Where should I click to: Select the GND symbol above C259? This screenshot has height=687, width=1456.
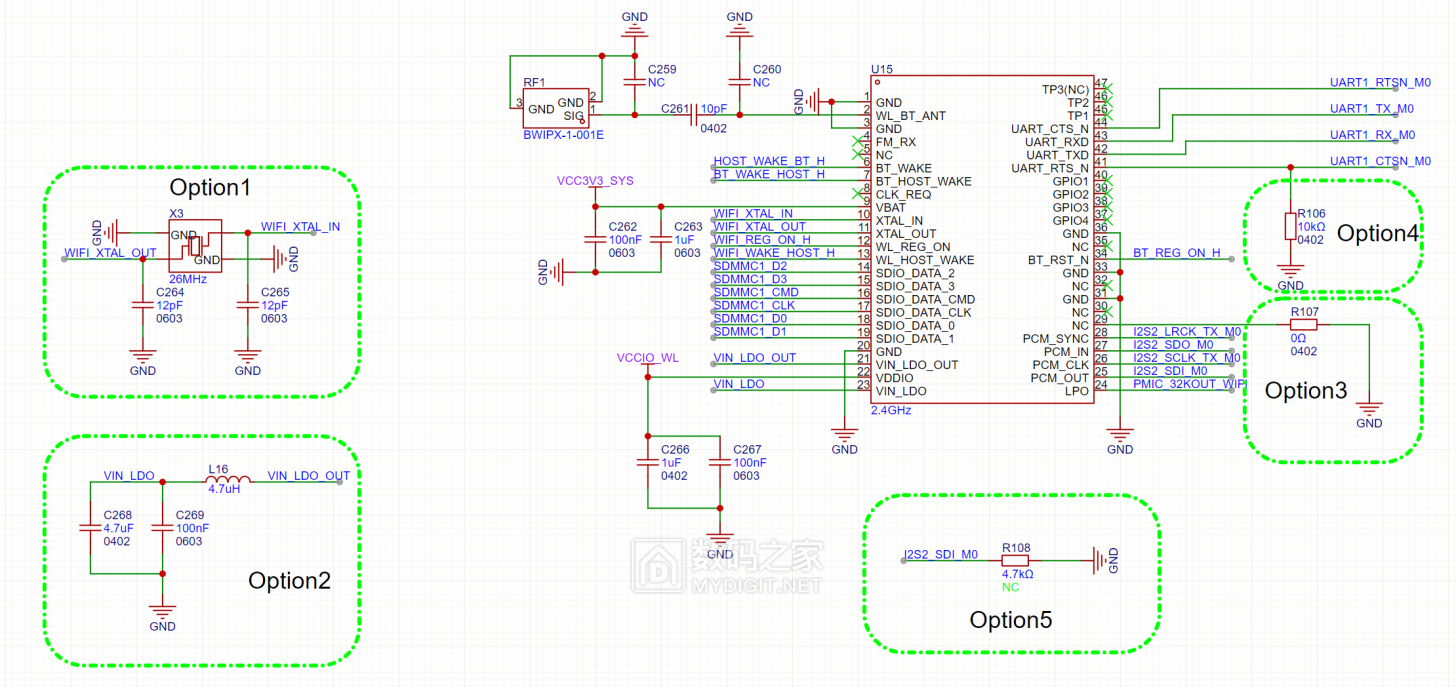[x=634, y=30]
